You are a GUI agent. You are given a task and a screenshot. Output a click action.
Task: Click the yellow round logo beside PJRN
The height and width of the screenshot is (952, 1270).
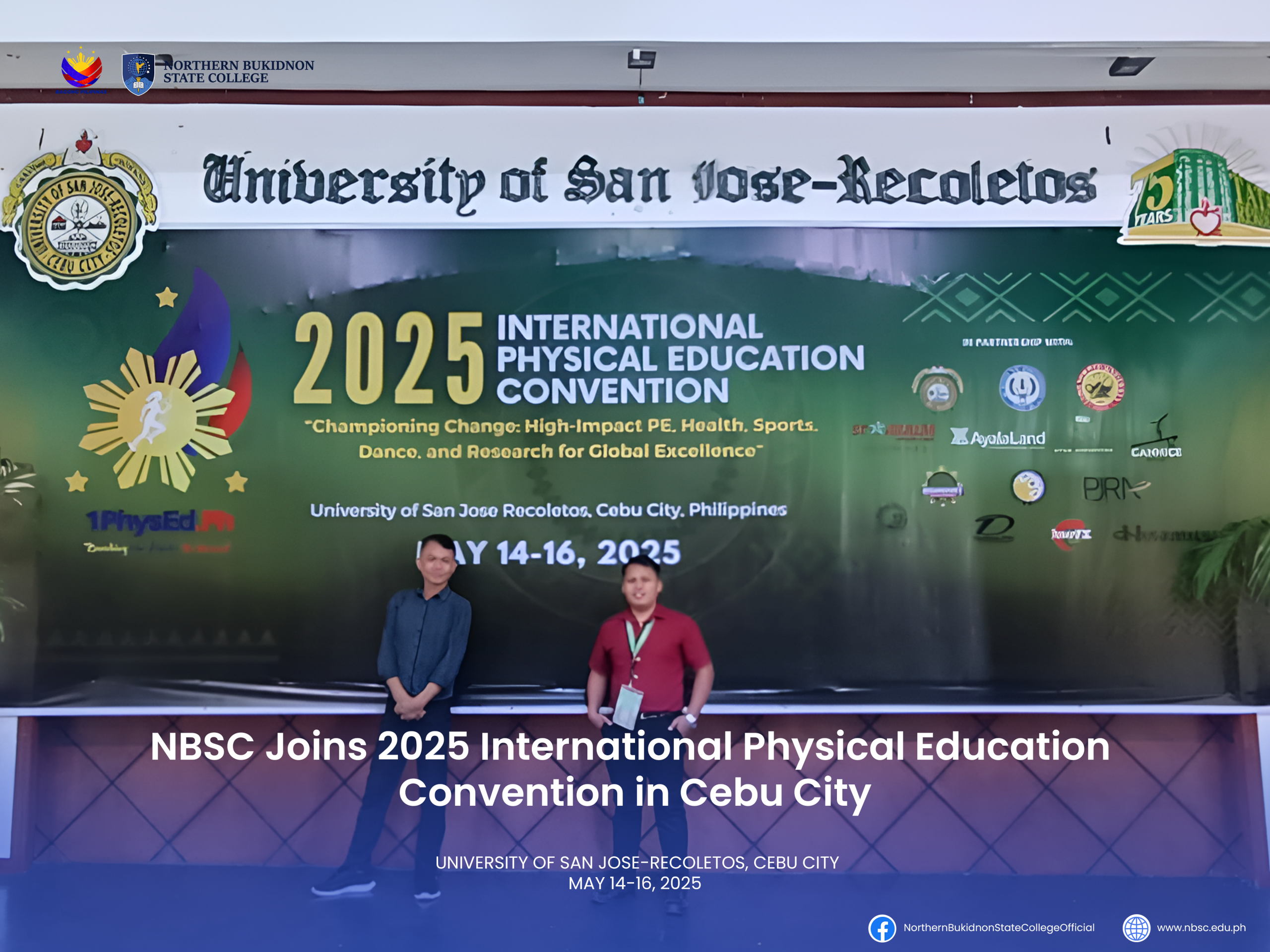pyautogui.click(x=1028, y=486)
